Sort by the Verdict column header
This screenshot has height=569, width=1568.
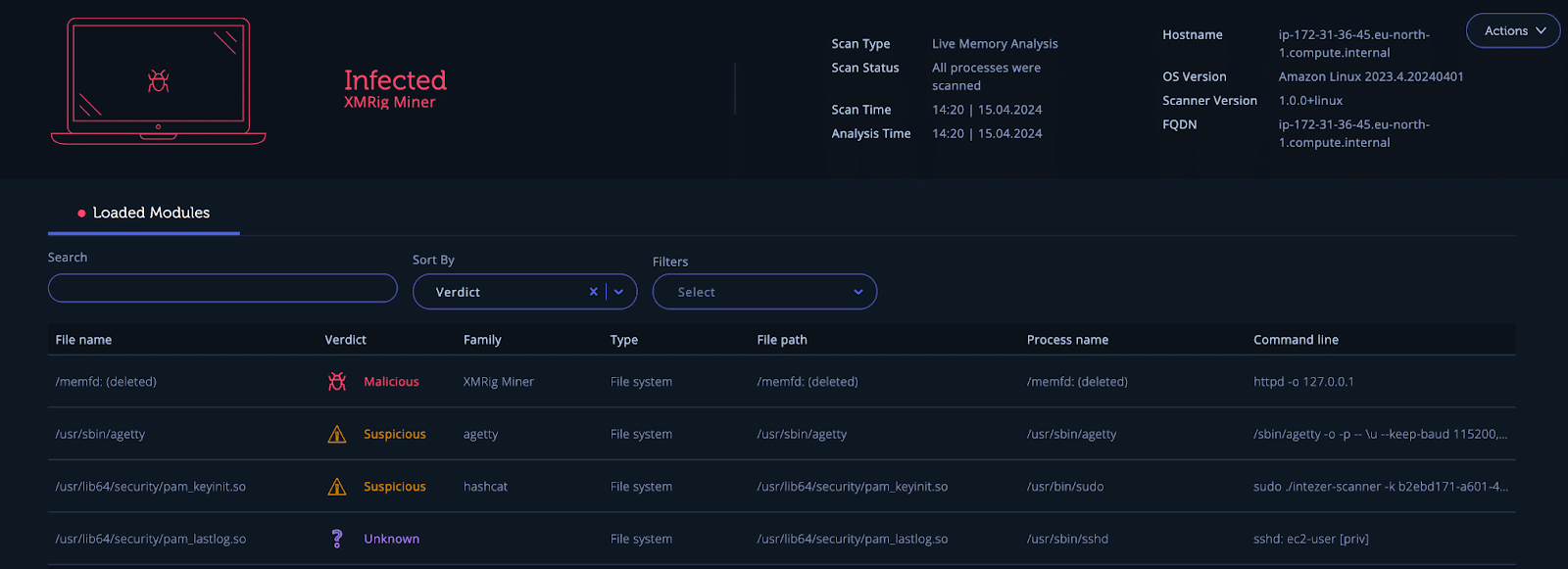(345, 340)
